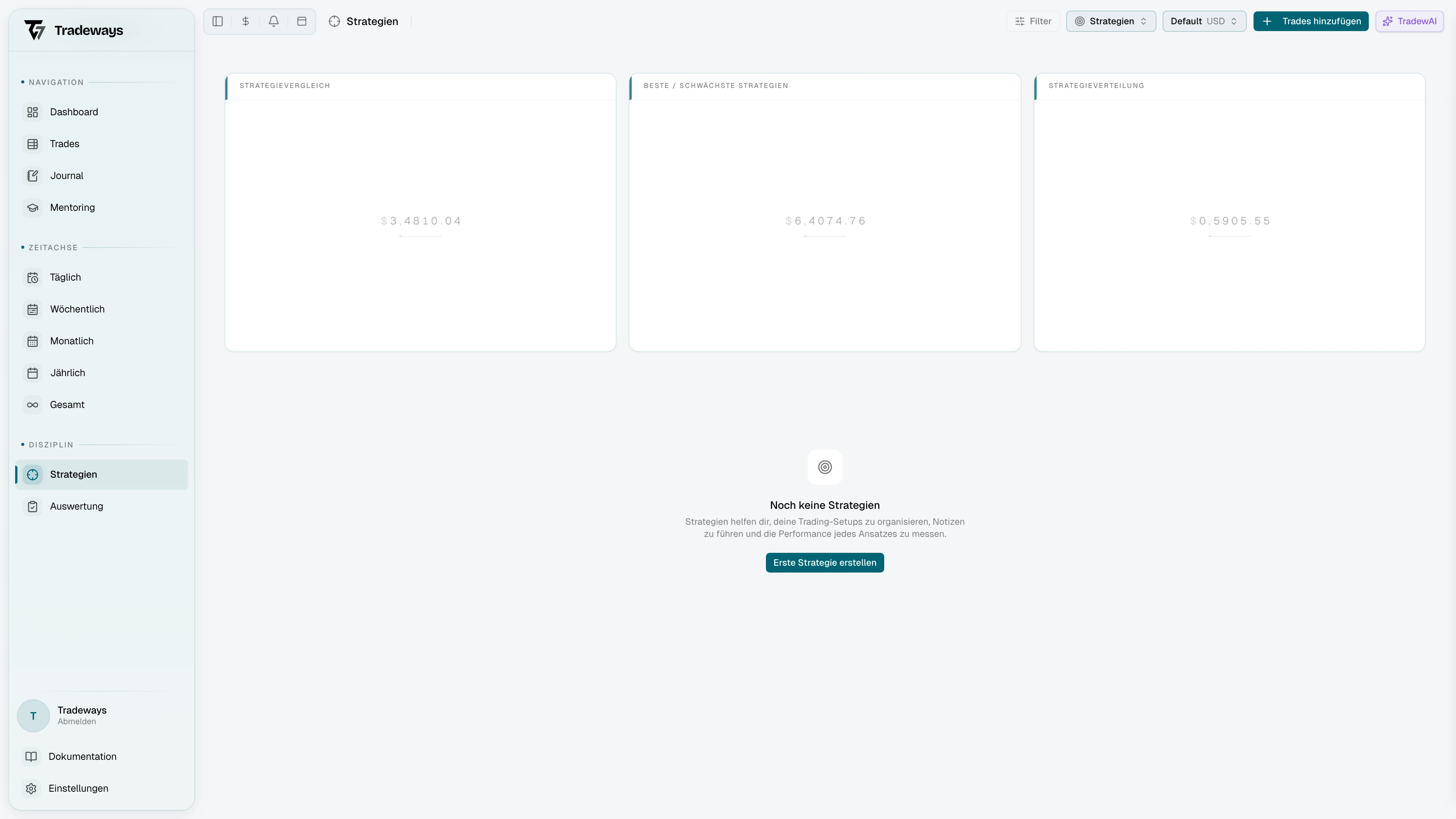The width and height of the screenshot is (1456, 819).
Task: Open the Tradeways profile avatar
Action: coord(33,715)
